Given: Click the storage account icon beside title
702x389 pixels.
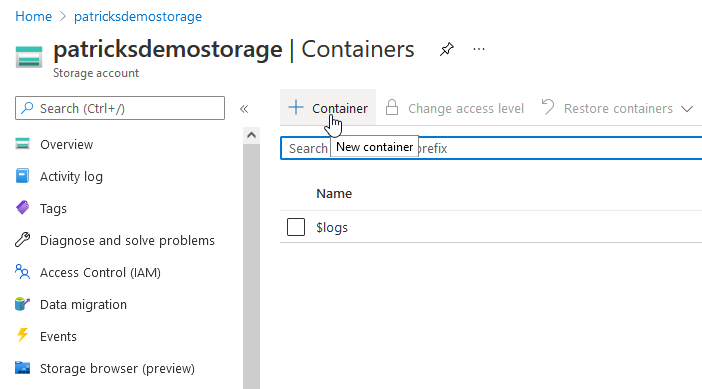Looking at the screenshot, I should click(29, 57).
